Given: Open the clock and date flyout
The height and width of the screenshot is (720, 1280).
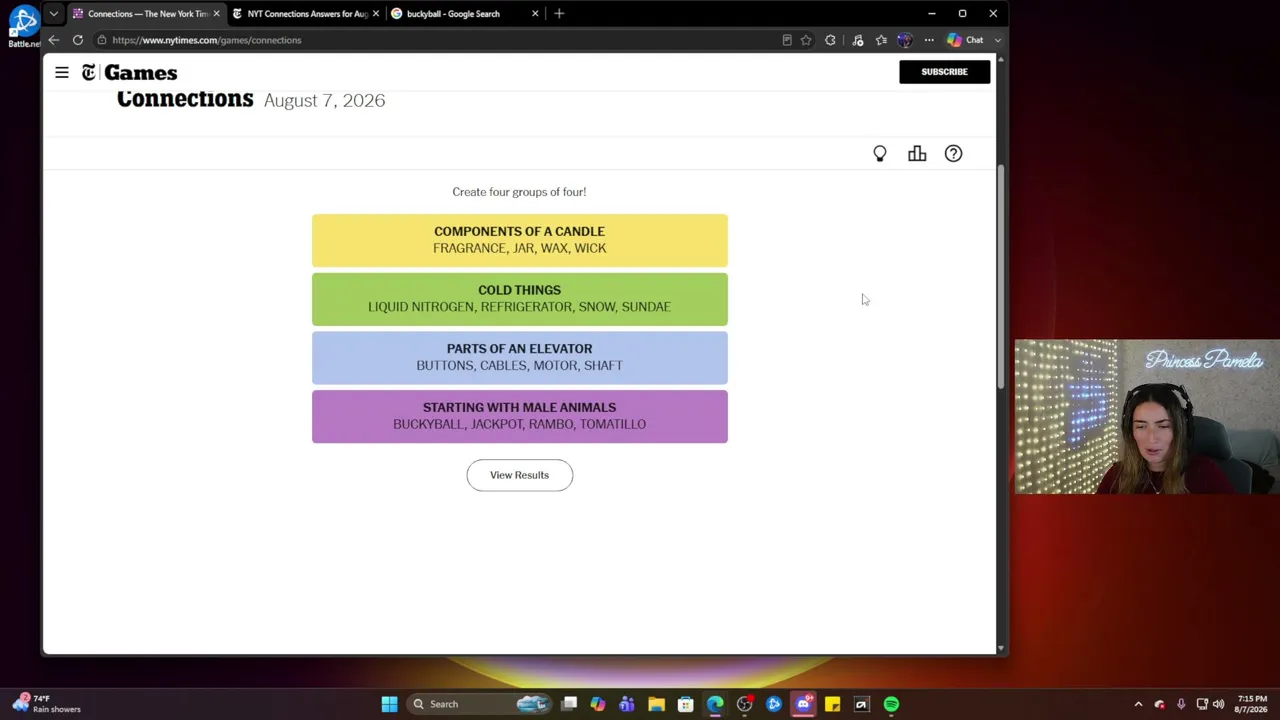Looking at the screenshot, I should click(x=1251, y=704).
